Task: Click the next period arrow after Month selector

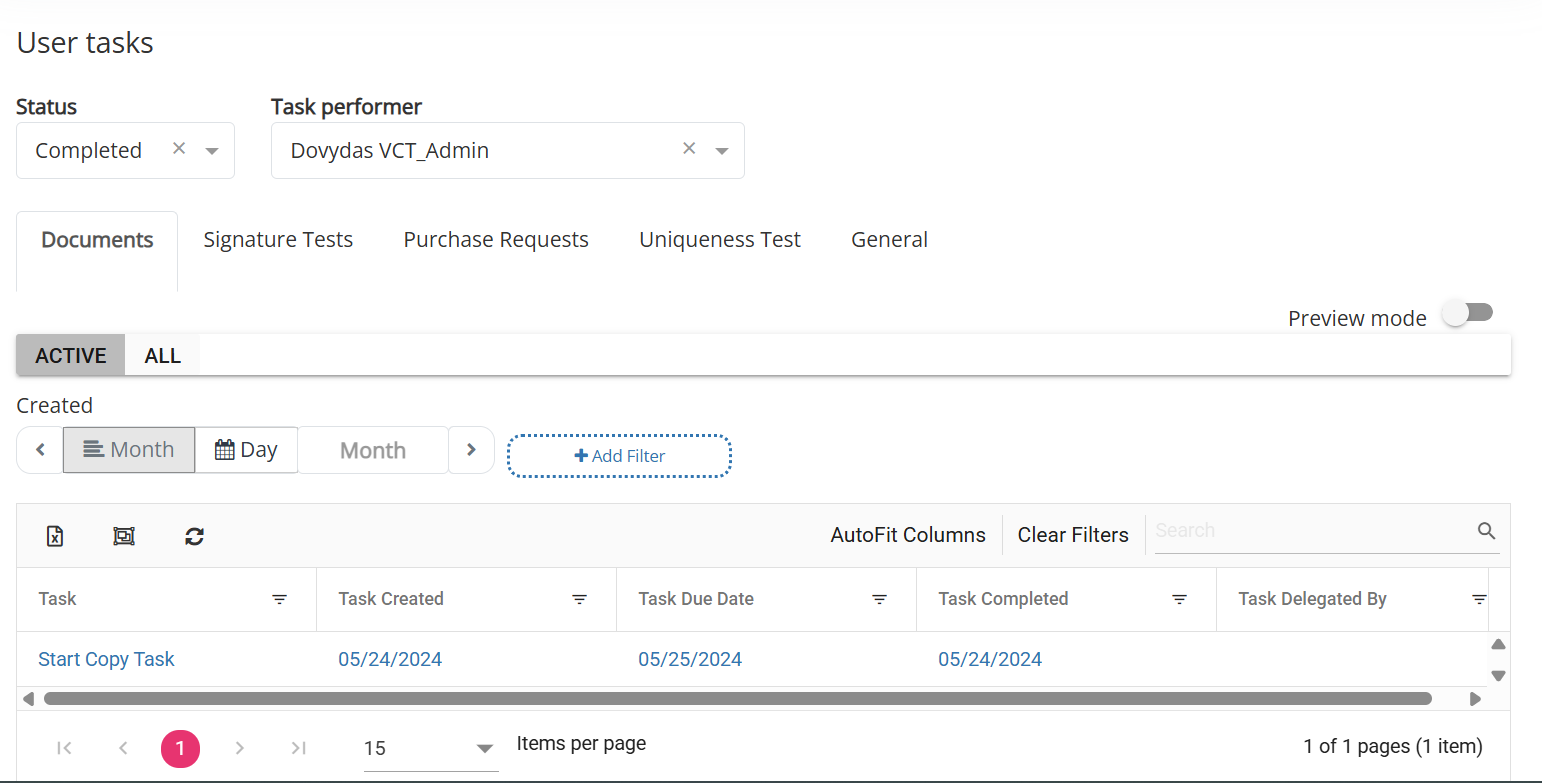Action: pos(471,449)
